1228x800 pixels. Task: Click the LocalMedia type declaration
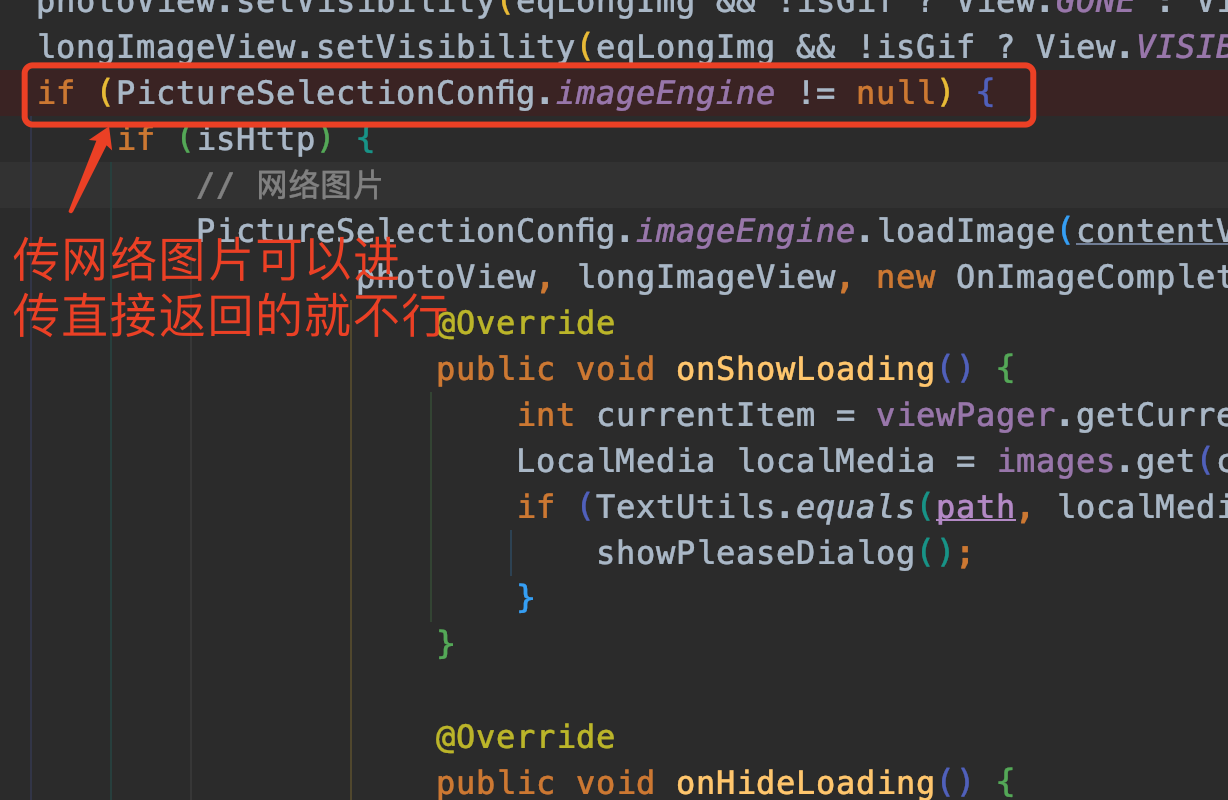pyautogui.click(x=616, y=460)
